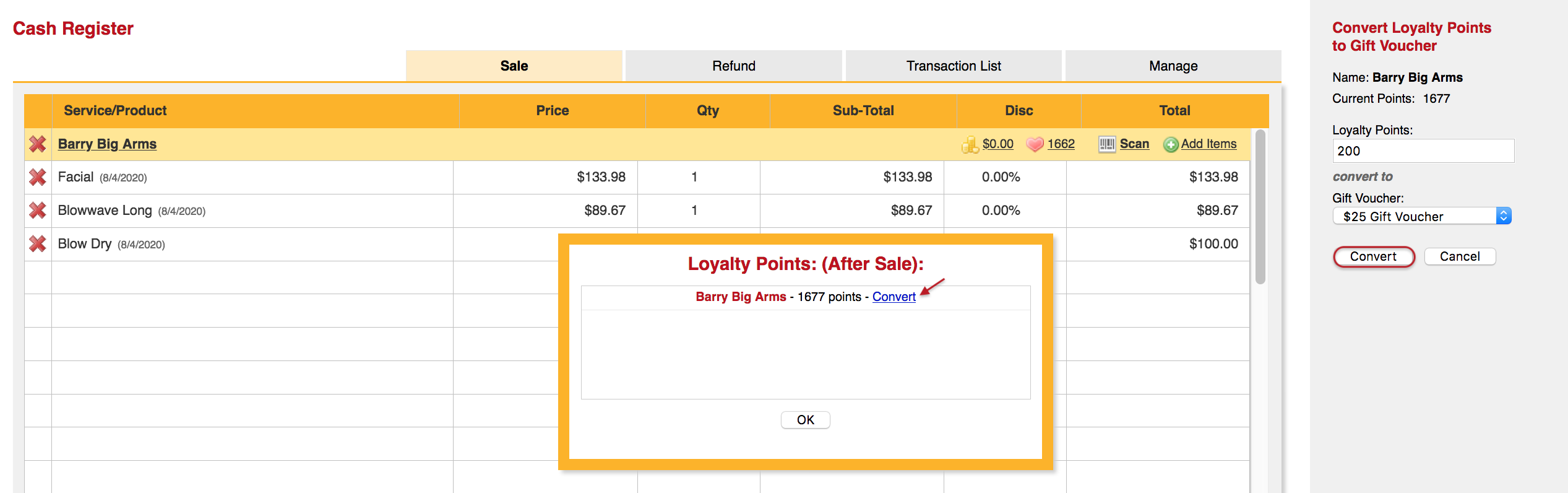
Task: Open the Transaction List tab
Action: [x=953, y=66]
